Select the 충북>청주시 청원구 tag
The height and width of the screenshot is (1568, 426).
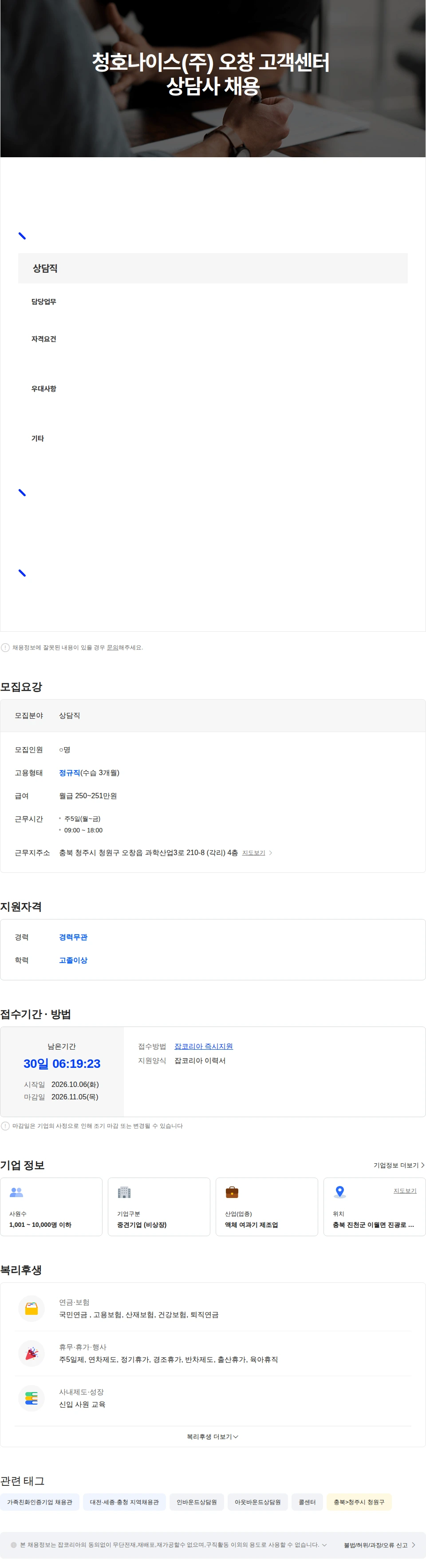359,1502
